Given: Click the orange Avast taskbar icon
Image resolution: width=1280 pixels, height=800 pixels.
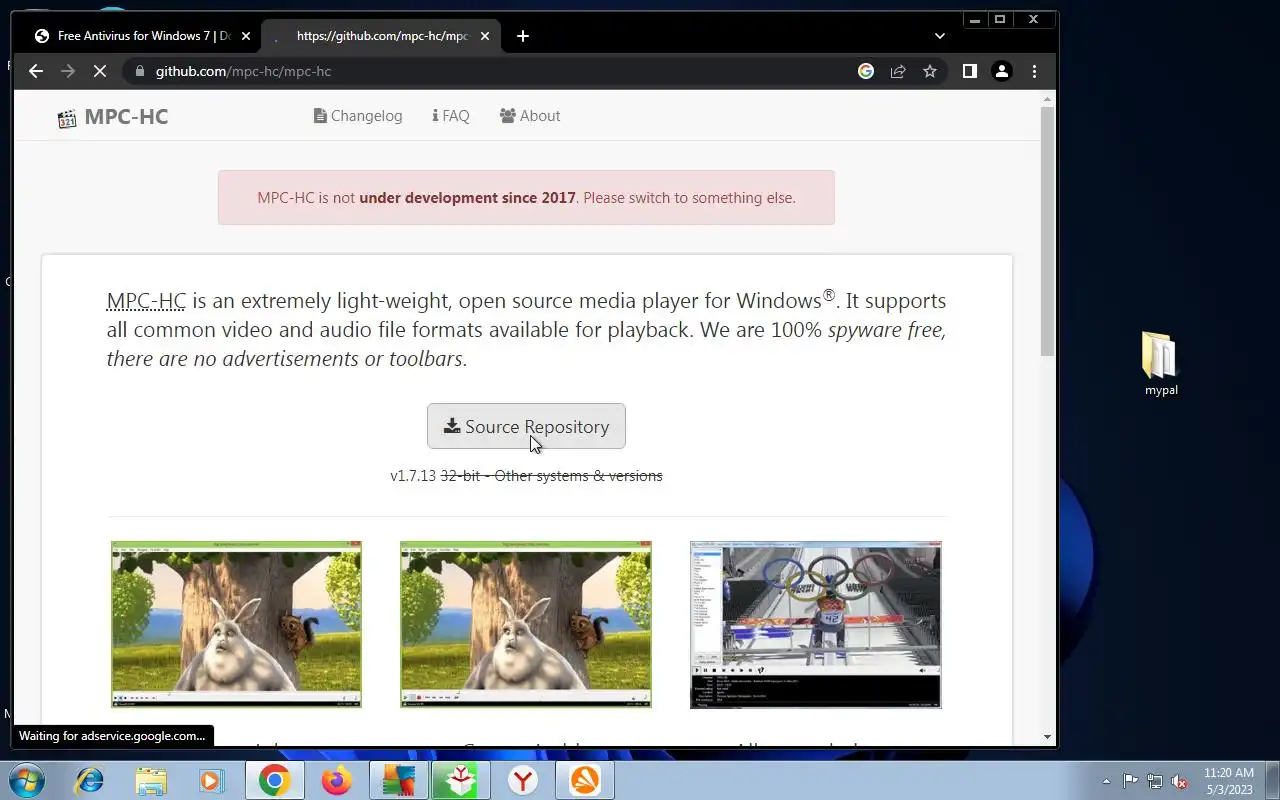Looking at the screenshot, I should [x=585, y=780].
